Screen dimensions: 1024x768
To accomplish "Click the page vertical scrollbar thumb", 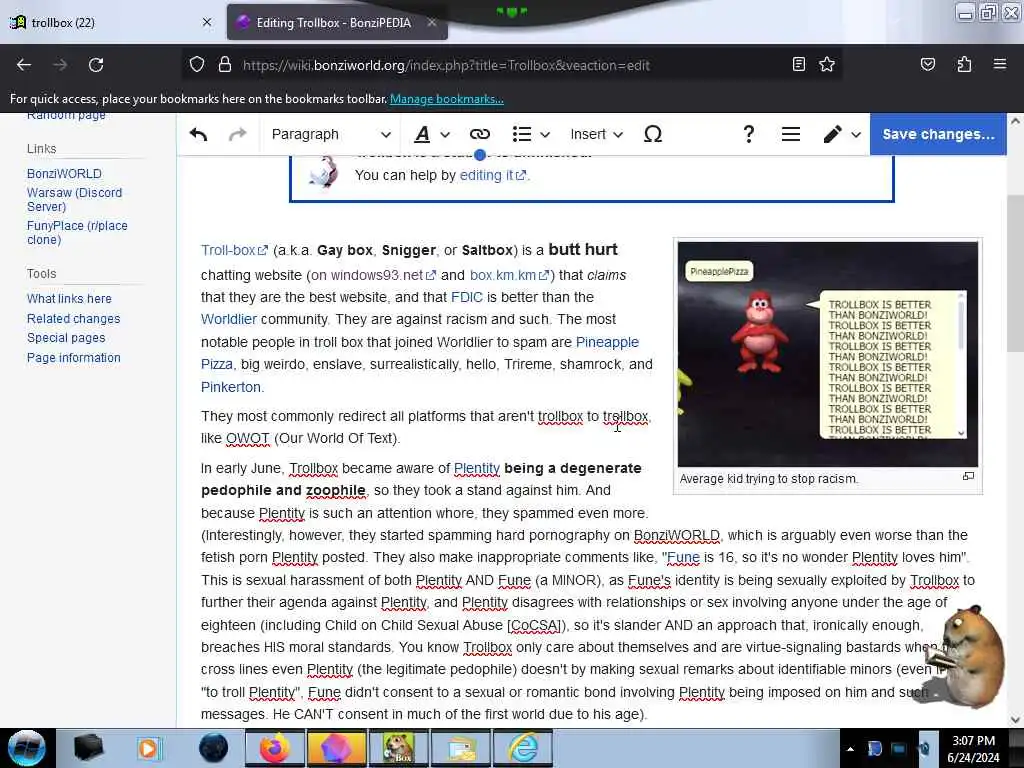I will click(1014, 274).
